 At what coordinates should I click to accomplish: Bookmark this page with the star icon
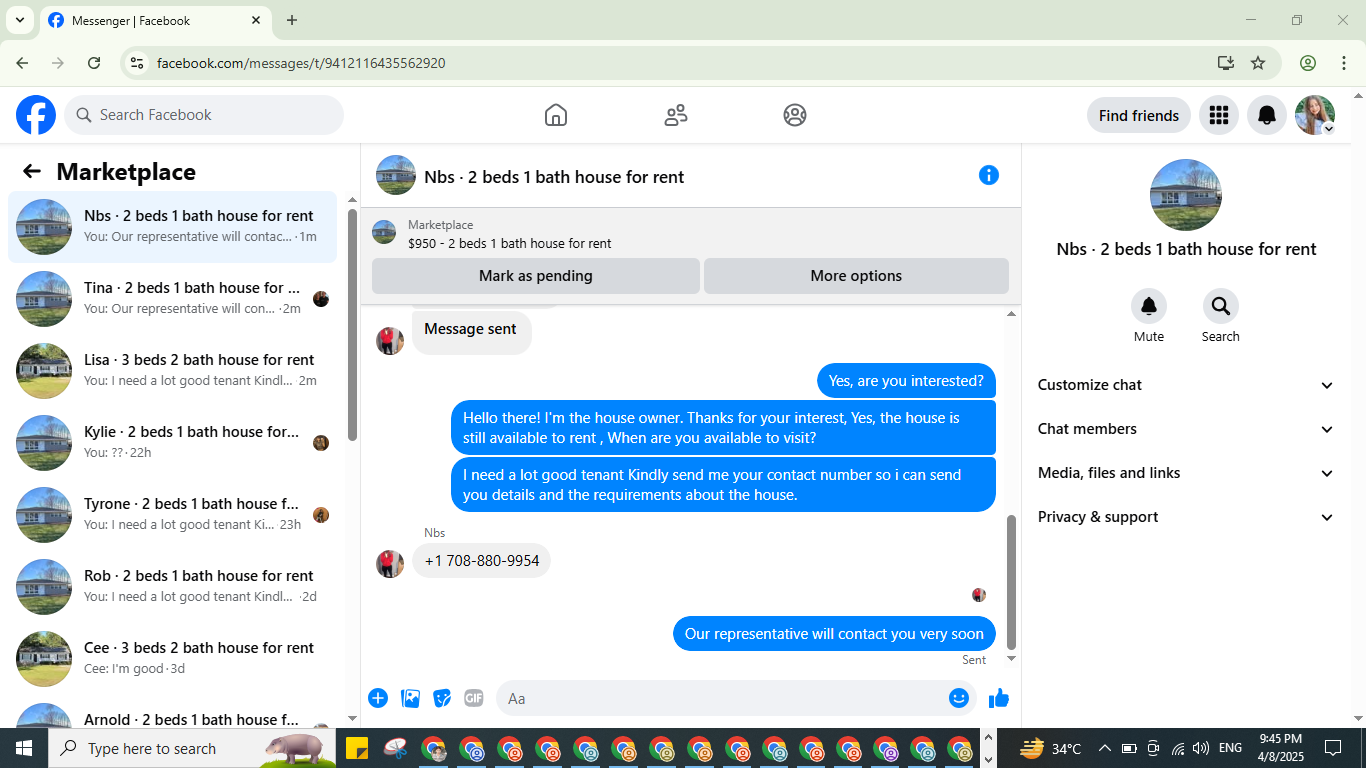pyautogui.click(x=1258, y=63)
